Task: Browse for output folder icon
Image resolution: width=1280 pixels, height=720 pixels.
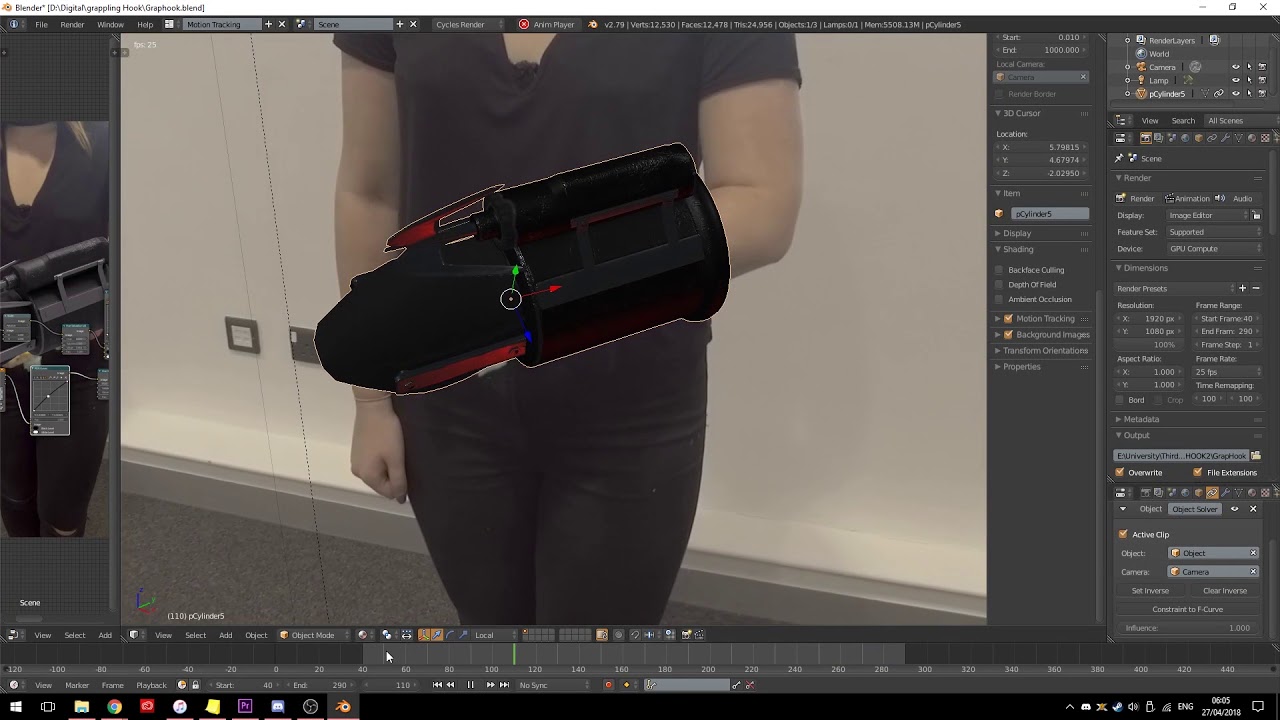Action: [1256, 456]
